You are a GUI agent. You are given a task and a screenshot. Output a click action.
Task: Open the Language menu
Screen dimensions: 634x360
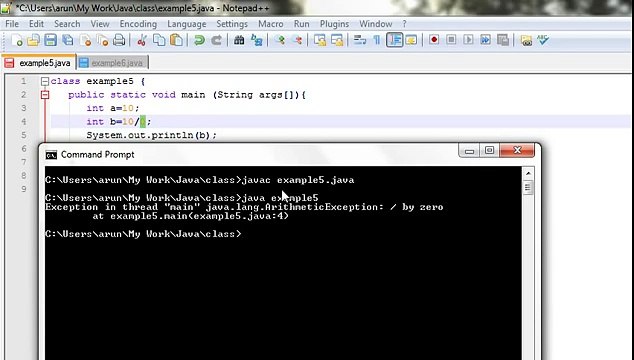tap(187, 24)
